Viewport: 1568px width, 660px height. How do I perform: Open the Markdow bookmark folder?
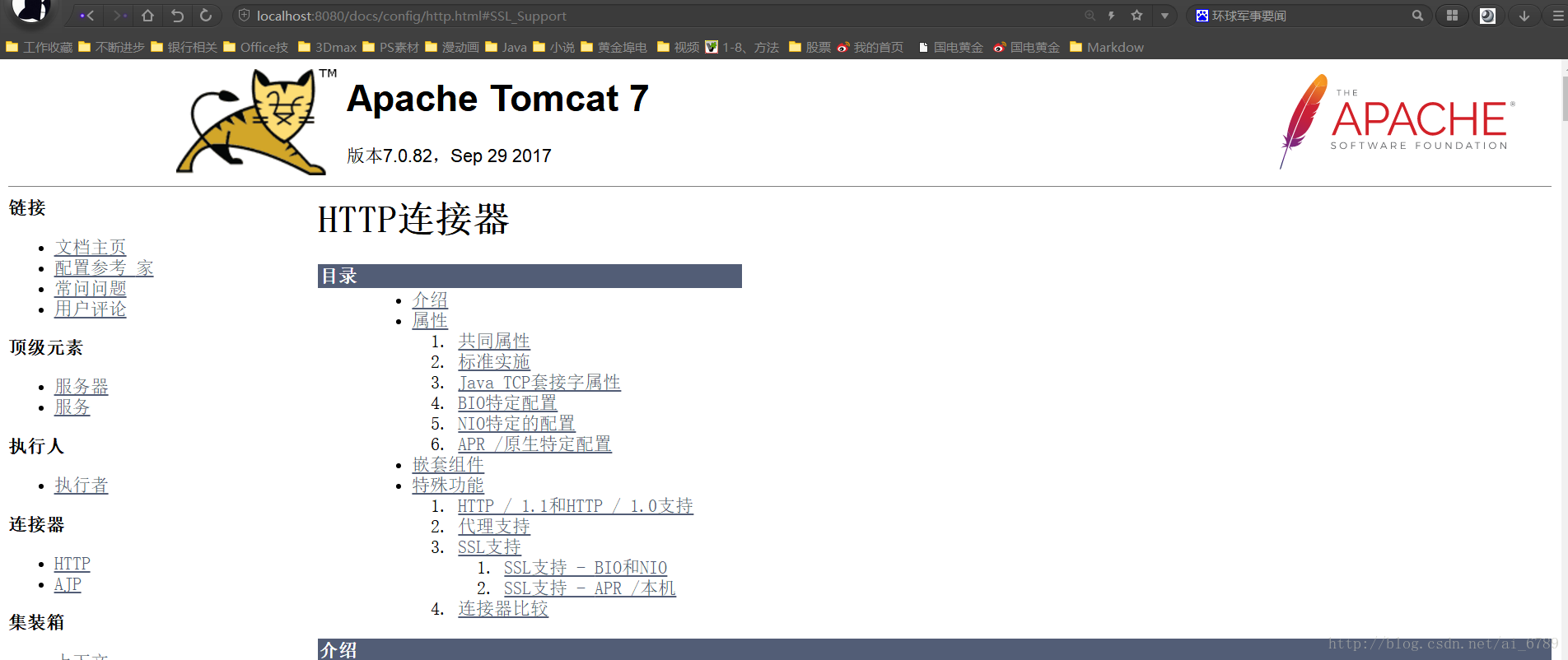pyautogui.click(x=1107, y=48)
